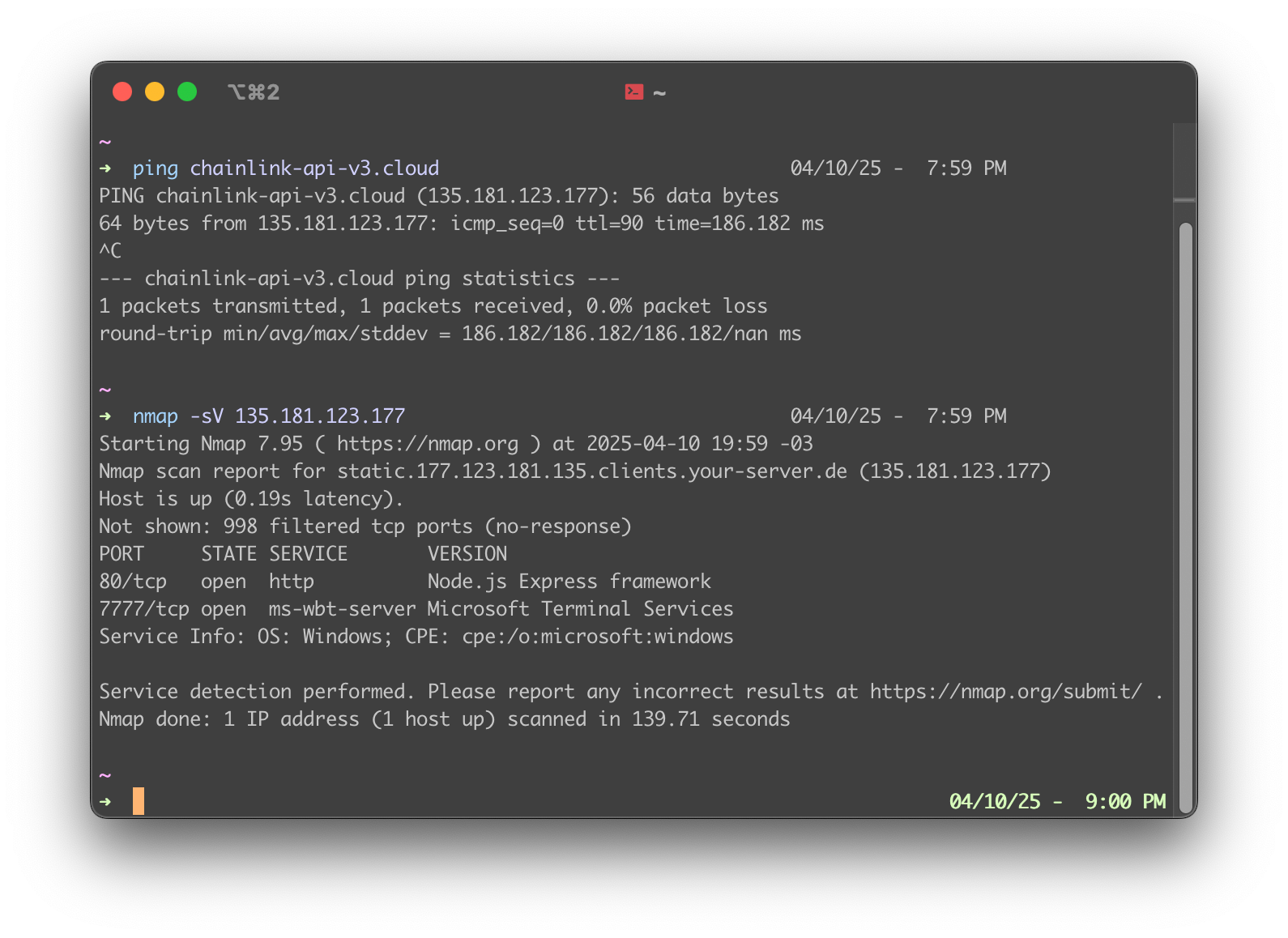This screenshot has height=938, width=1288.
Task: Click '64 bytes from 135.181.123.177' reply line
Action: [462, 224]
